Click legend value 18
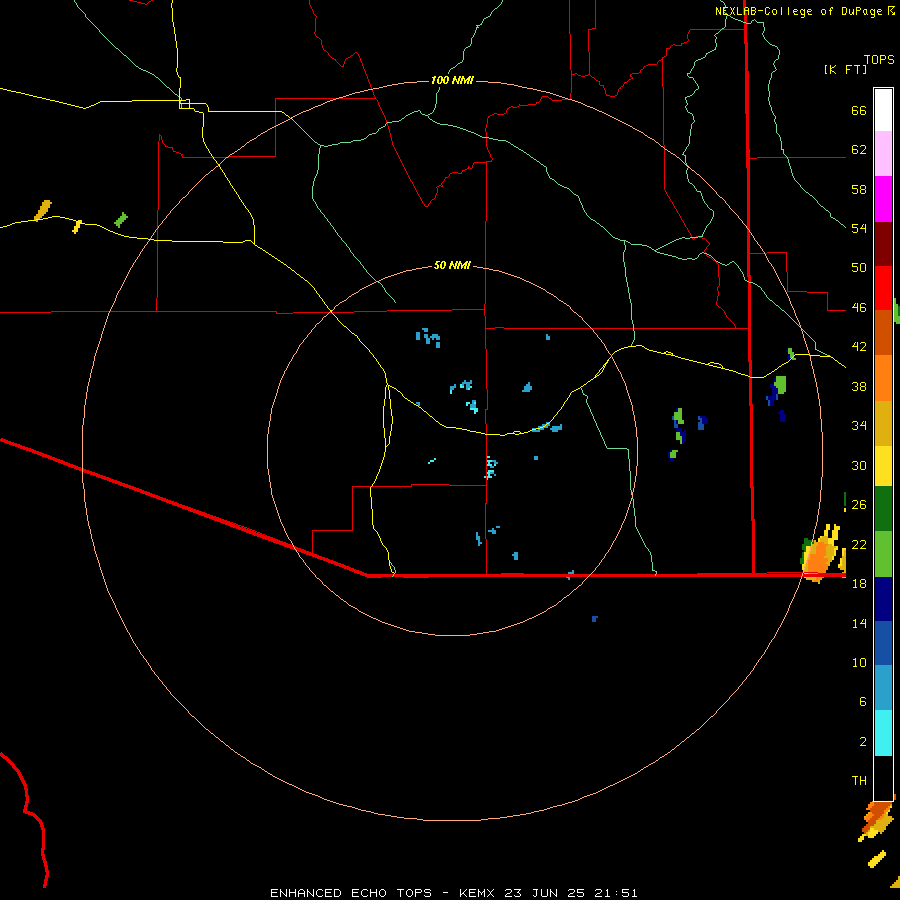Screen dimensions: 900x900 coord(859,584)
